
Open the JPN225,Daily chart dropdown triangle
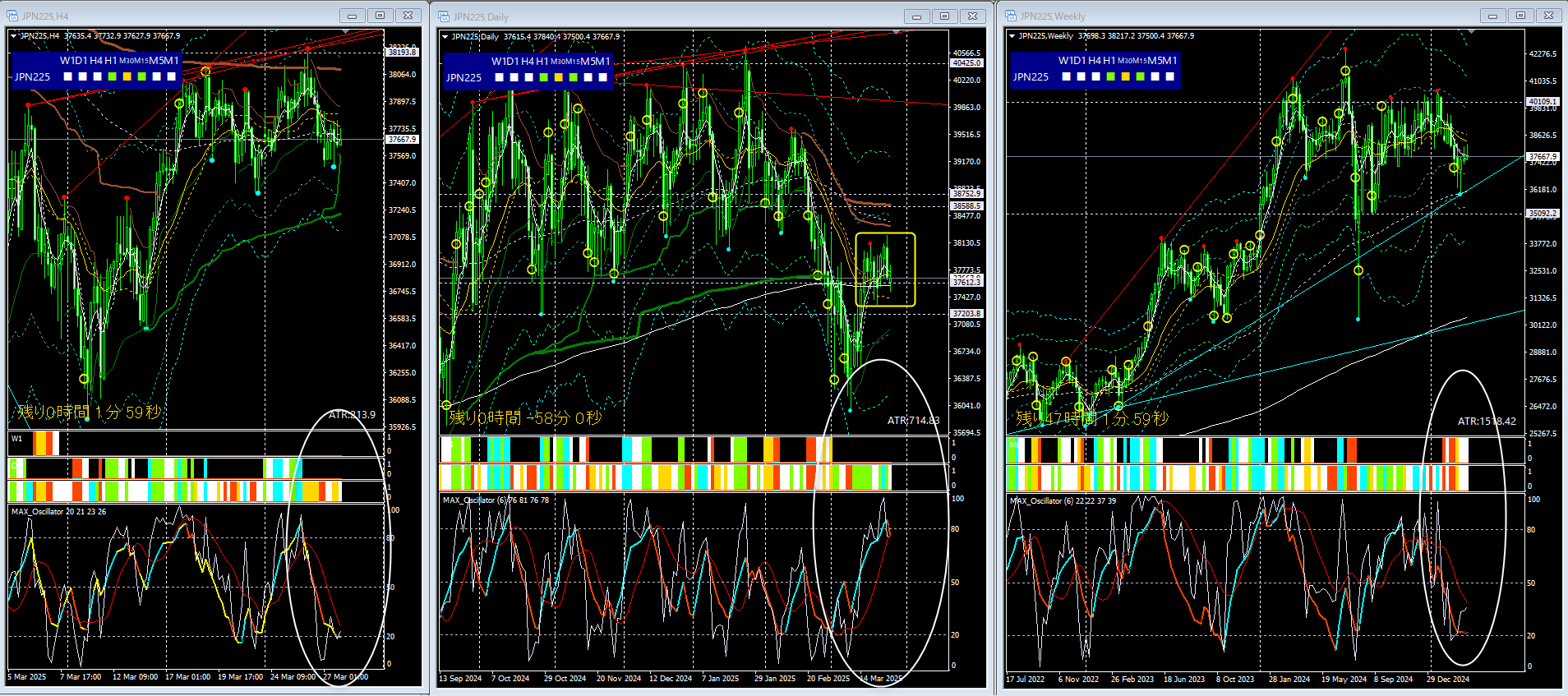pos(445,37)
